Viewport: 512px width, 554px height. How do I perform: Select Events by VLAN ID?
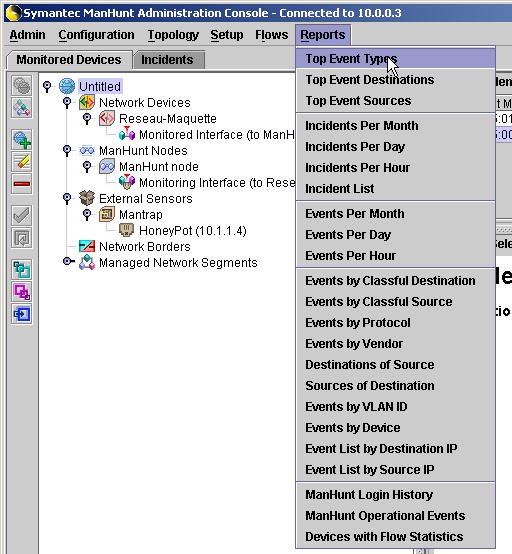395,407
